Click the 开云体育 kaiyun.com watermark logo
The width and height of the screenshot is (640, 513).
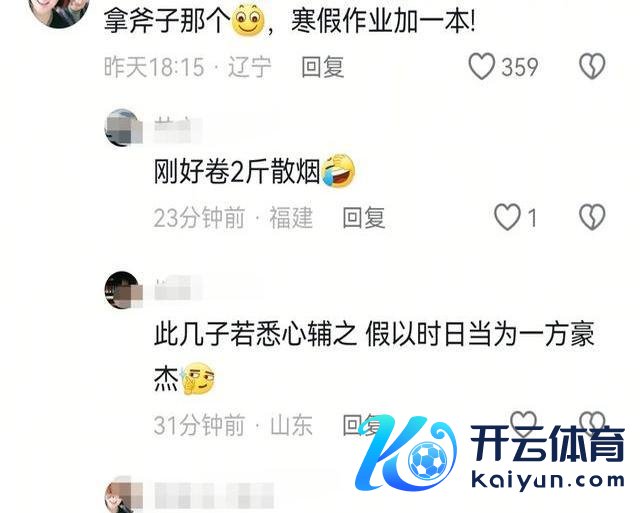(490, 453)
